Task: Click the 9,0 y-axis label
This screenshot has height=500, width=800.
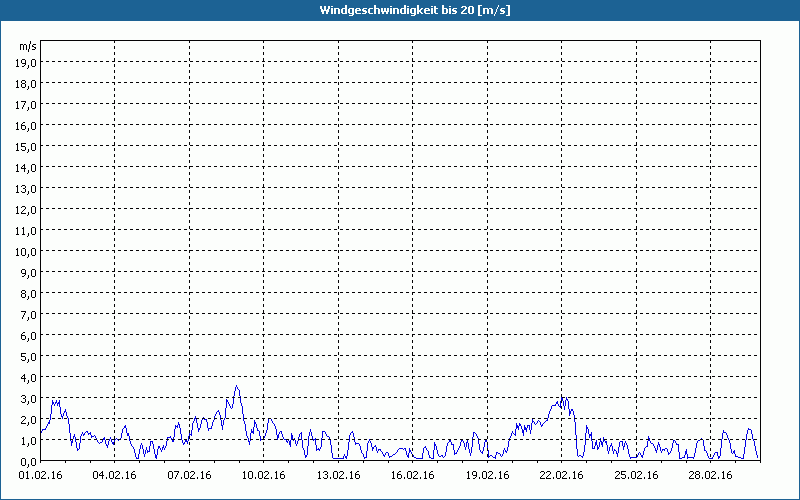Action: 28,273
